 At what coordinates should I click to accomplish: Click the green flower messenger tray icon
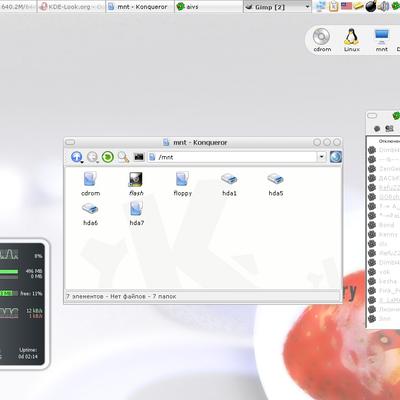[395, 7]
